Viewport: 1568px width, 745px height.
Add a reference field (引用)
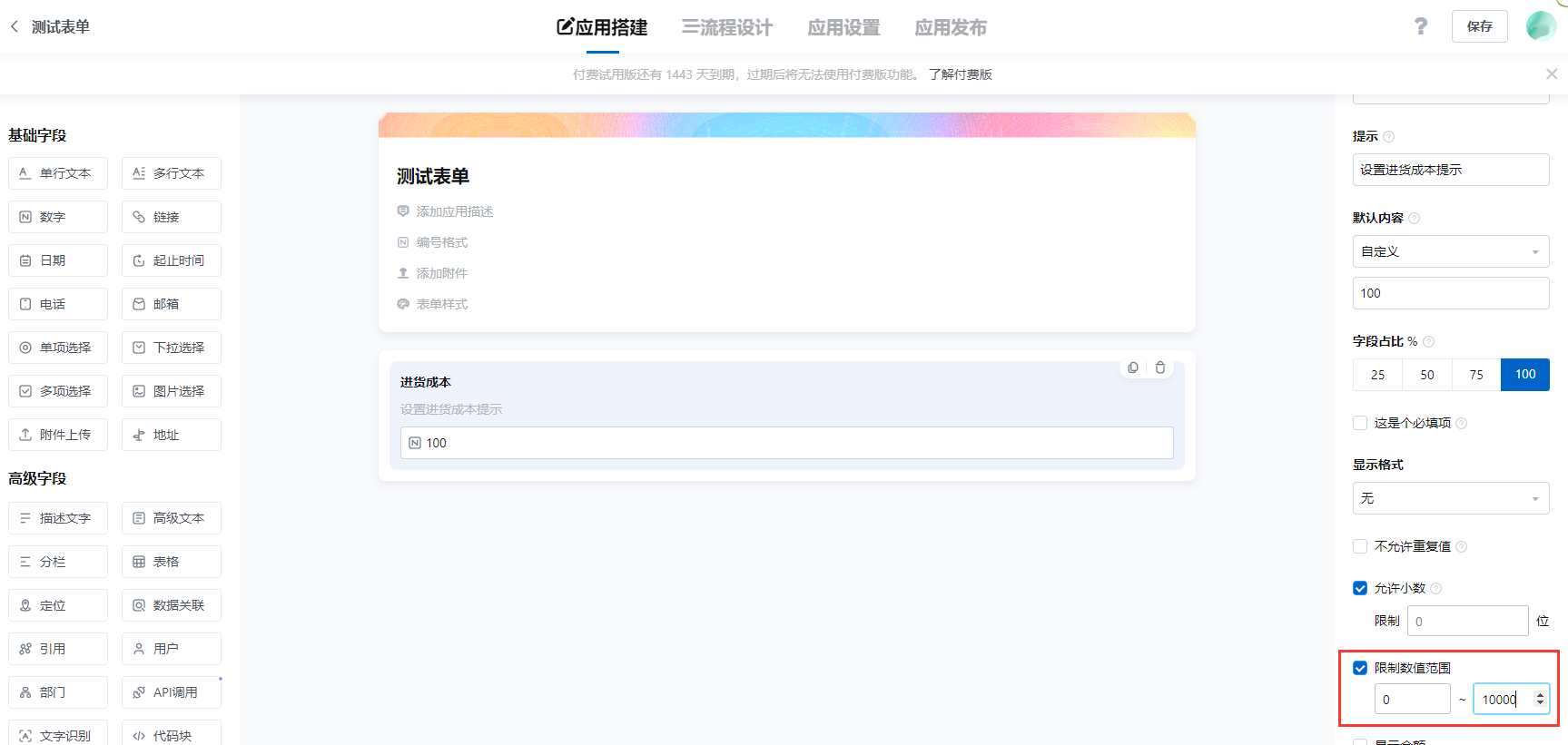point(58,649)
